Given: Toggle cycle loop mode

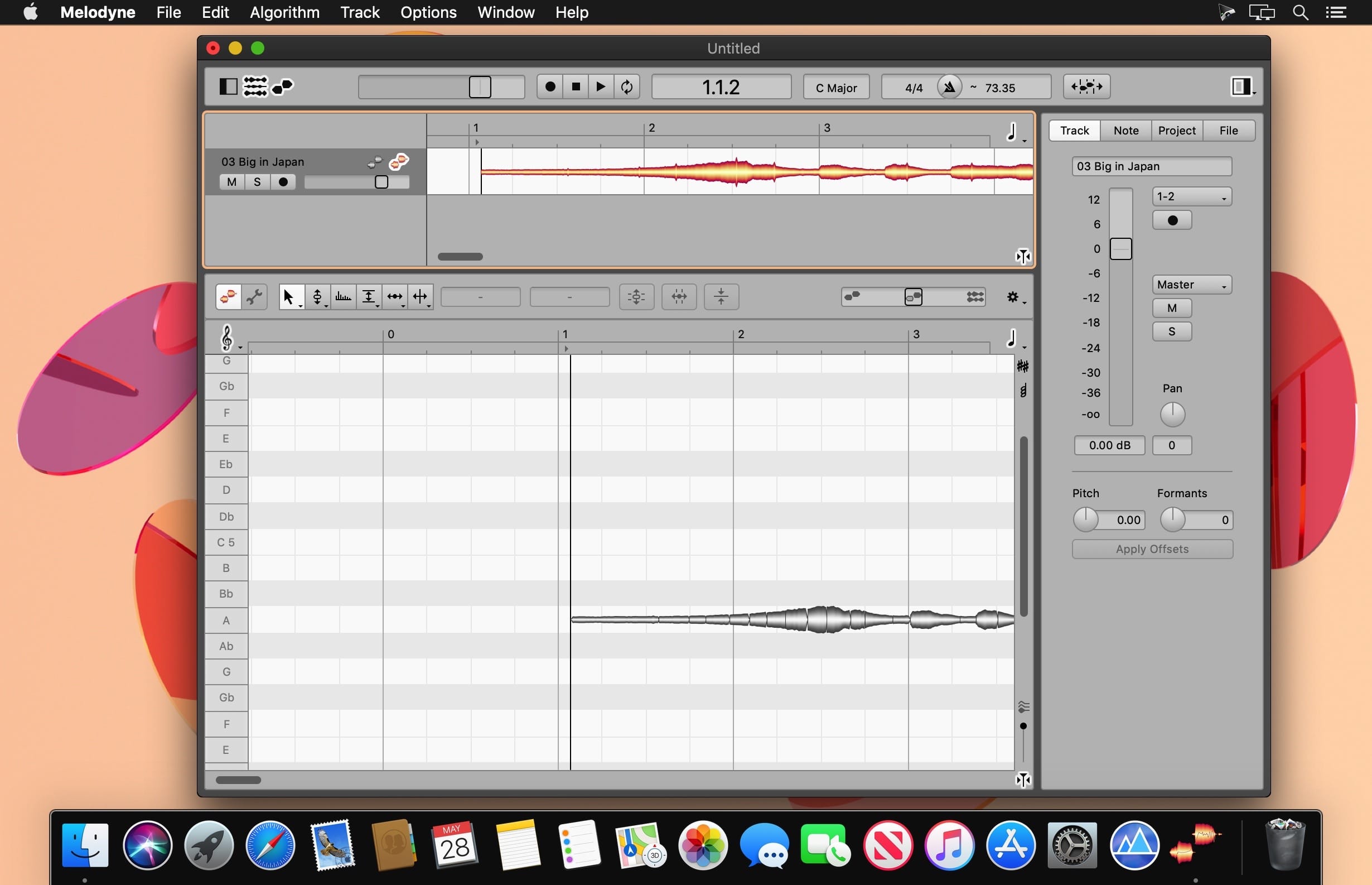Looking at the screenshot, I should click(x=626, y=87).
